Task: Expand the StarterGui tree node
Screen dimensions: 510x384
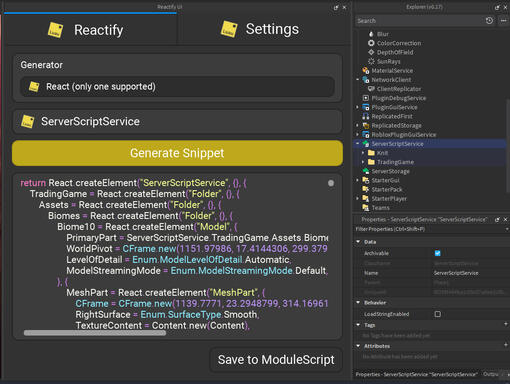Action: (x=358, y=180)
